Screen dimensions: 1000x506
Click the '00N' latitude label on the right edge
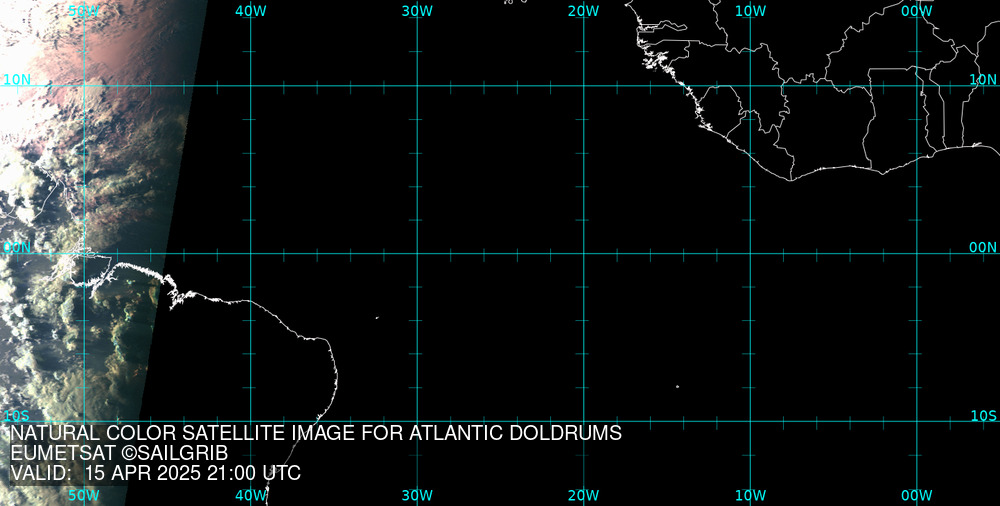click(x=983, y=248)
